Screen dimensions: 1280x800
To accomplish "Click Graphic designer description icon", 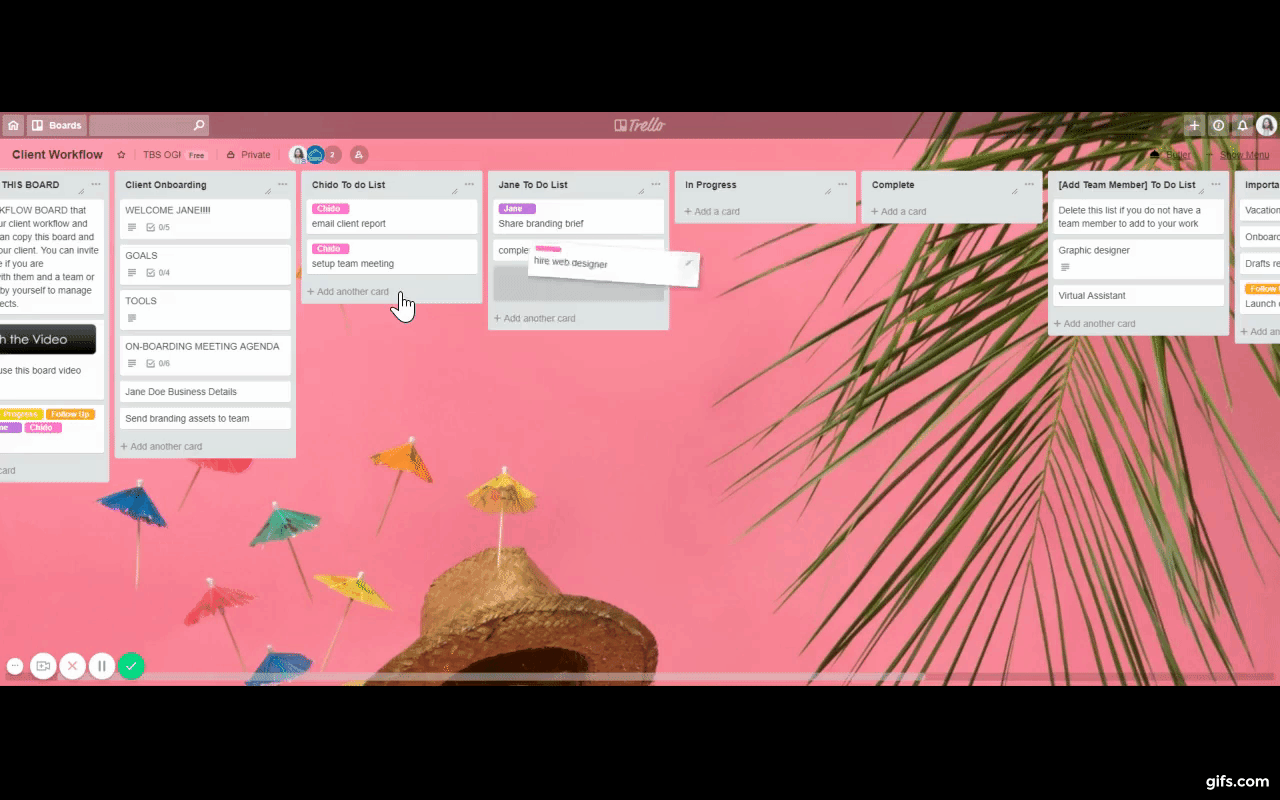I will coord(1065,268).
